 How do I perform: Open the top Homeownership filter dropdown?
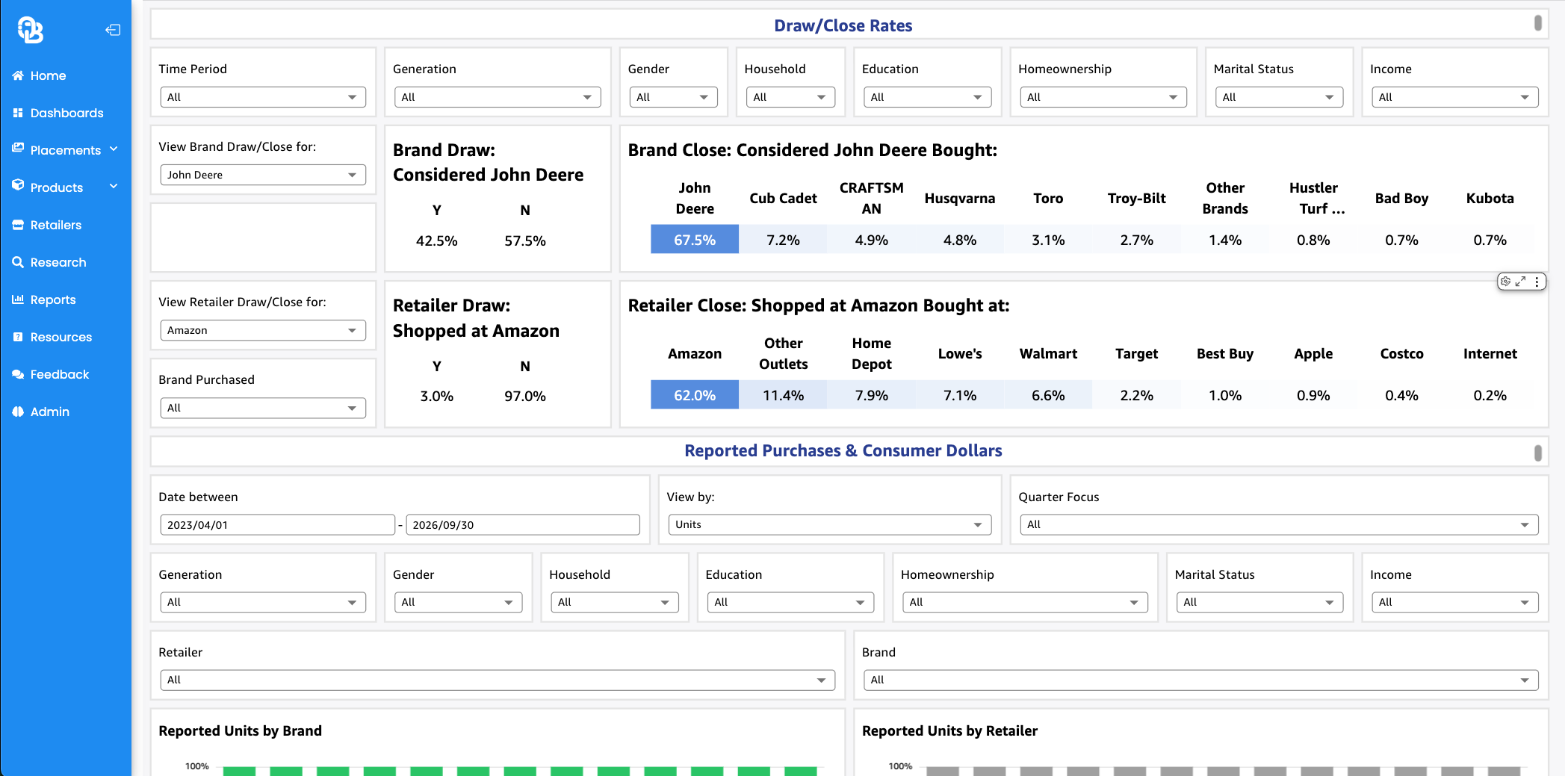[1103, 97]
